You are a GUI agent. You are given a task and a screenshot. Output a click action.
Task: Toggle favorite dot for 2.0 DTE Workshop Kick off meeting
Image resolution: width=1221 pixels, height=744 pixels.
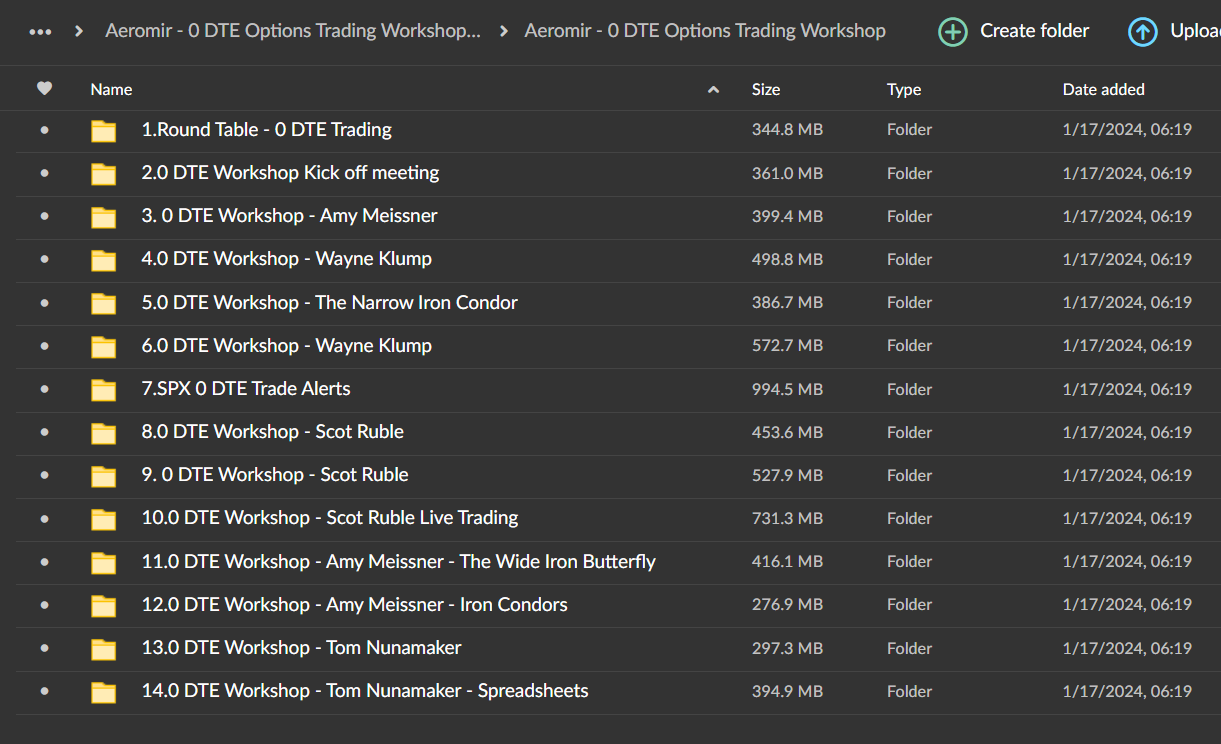[x=44, y=173]
